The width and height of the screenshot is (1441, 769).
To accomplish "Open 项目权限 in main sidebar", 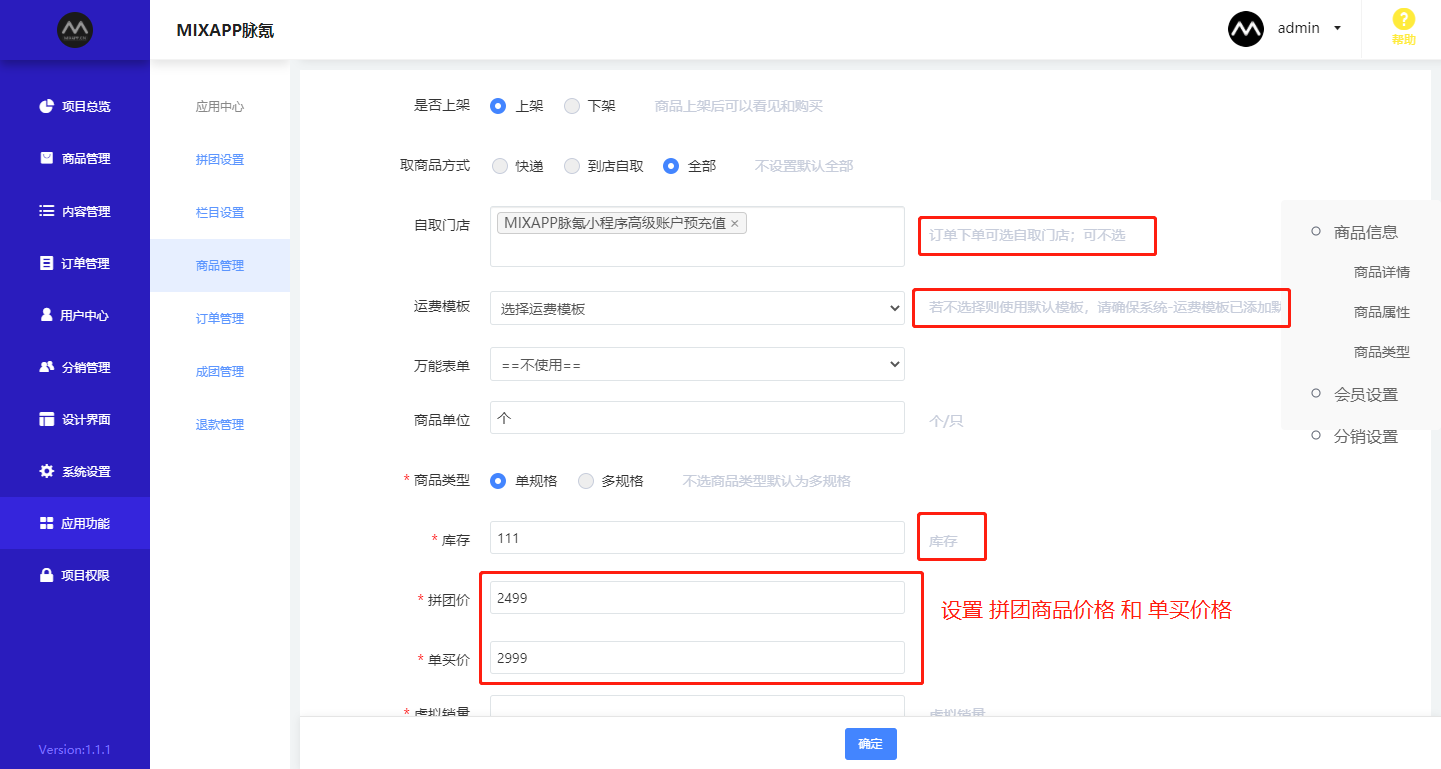I will [75, 575].
